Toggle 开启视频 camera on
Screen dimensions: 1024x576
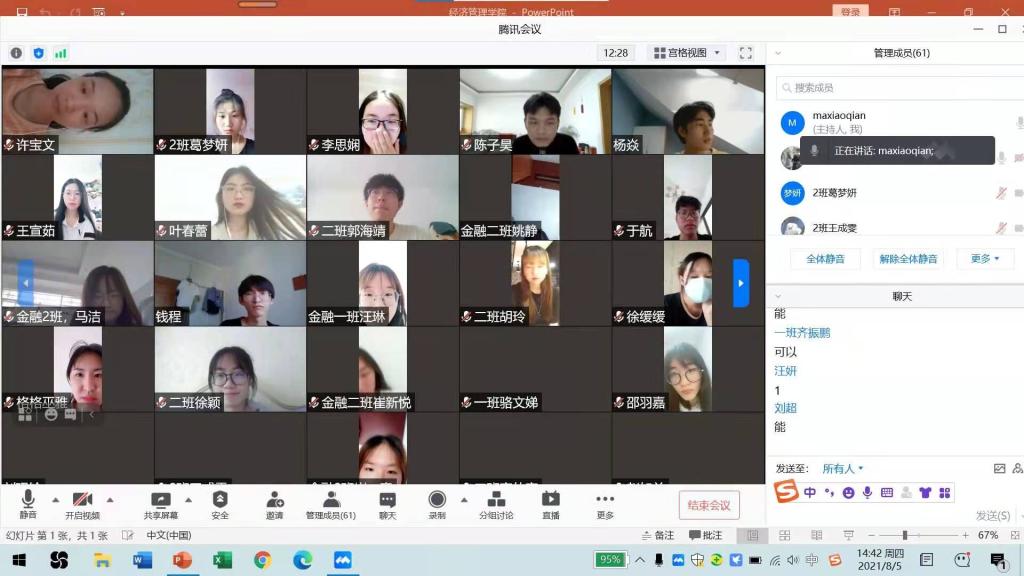point(82,504)
